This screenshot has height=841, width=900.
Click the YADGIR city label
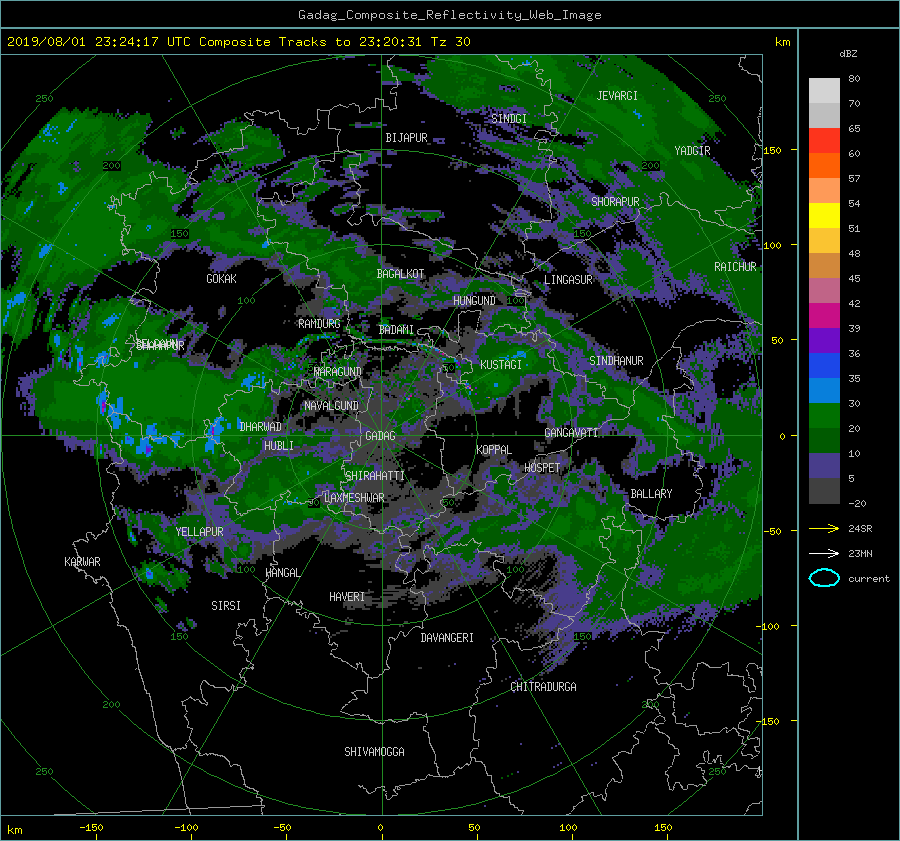coord(692,151)
